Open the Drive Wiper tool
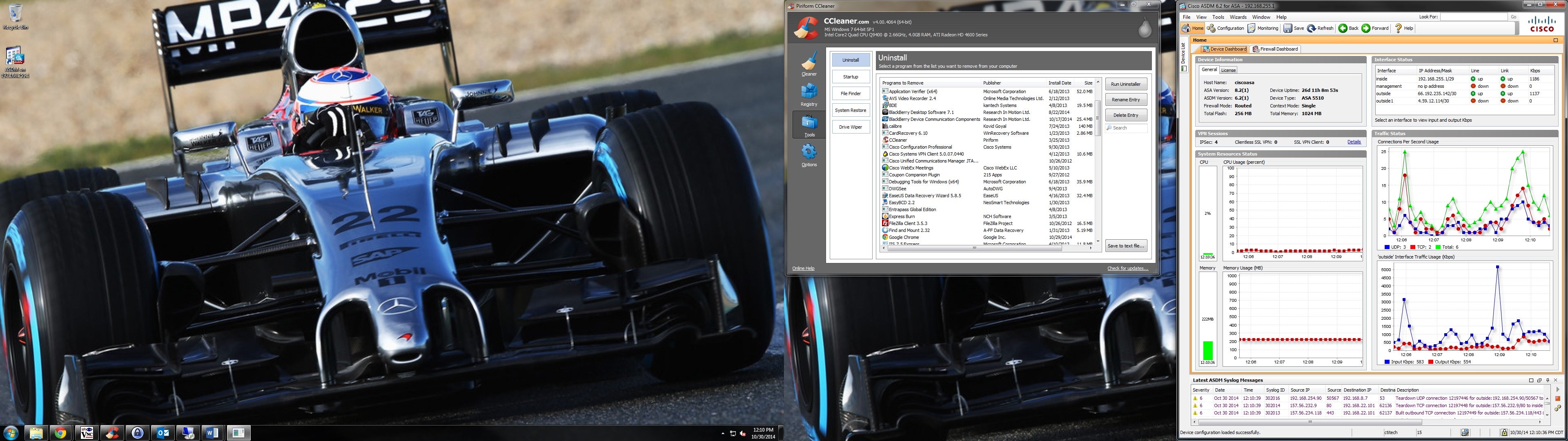This screenshot has width=1568, height=441. click(850, 127)
